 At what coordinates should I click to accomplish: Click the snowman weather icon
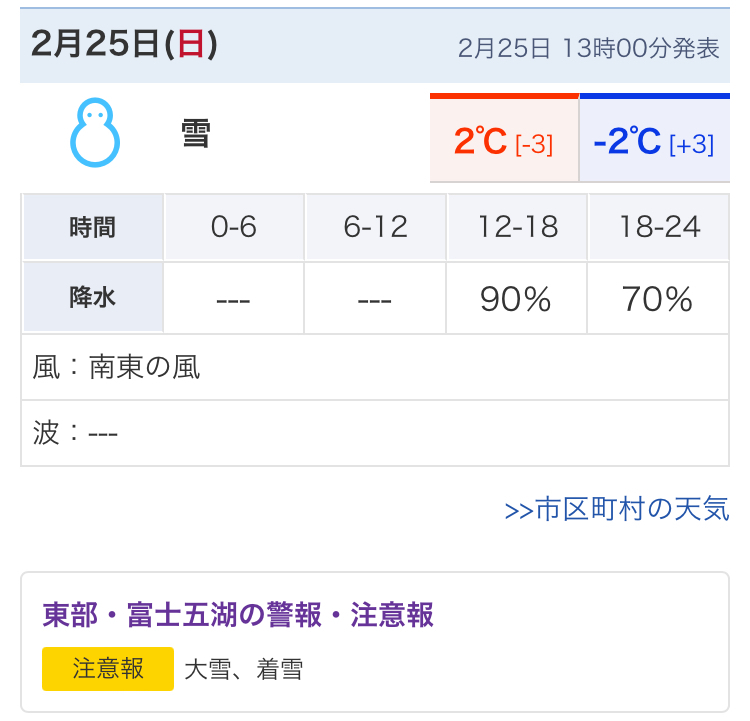(95, 131)
